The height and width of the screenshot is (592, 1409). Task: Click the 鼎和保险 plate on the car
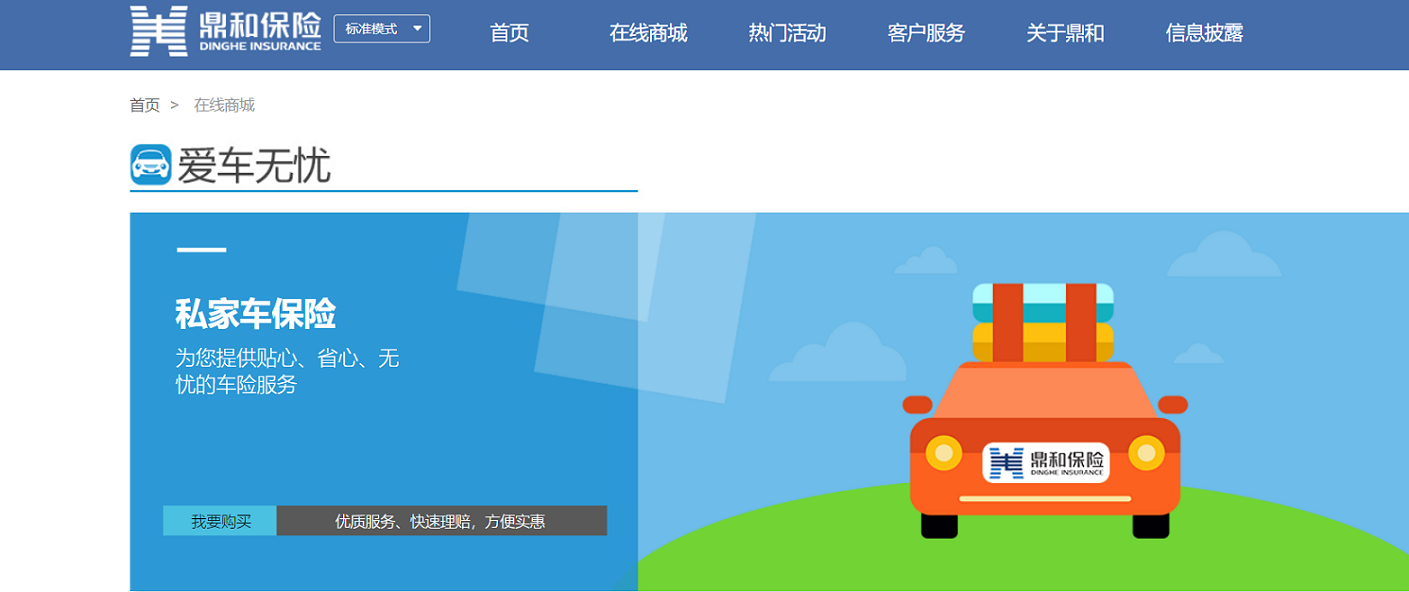pos(1046,462)
